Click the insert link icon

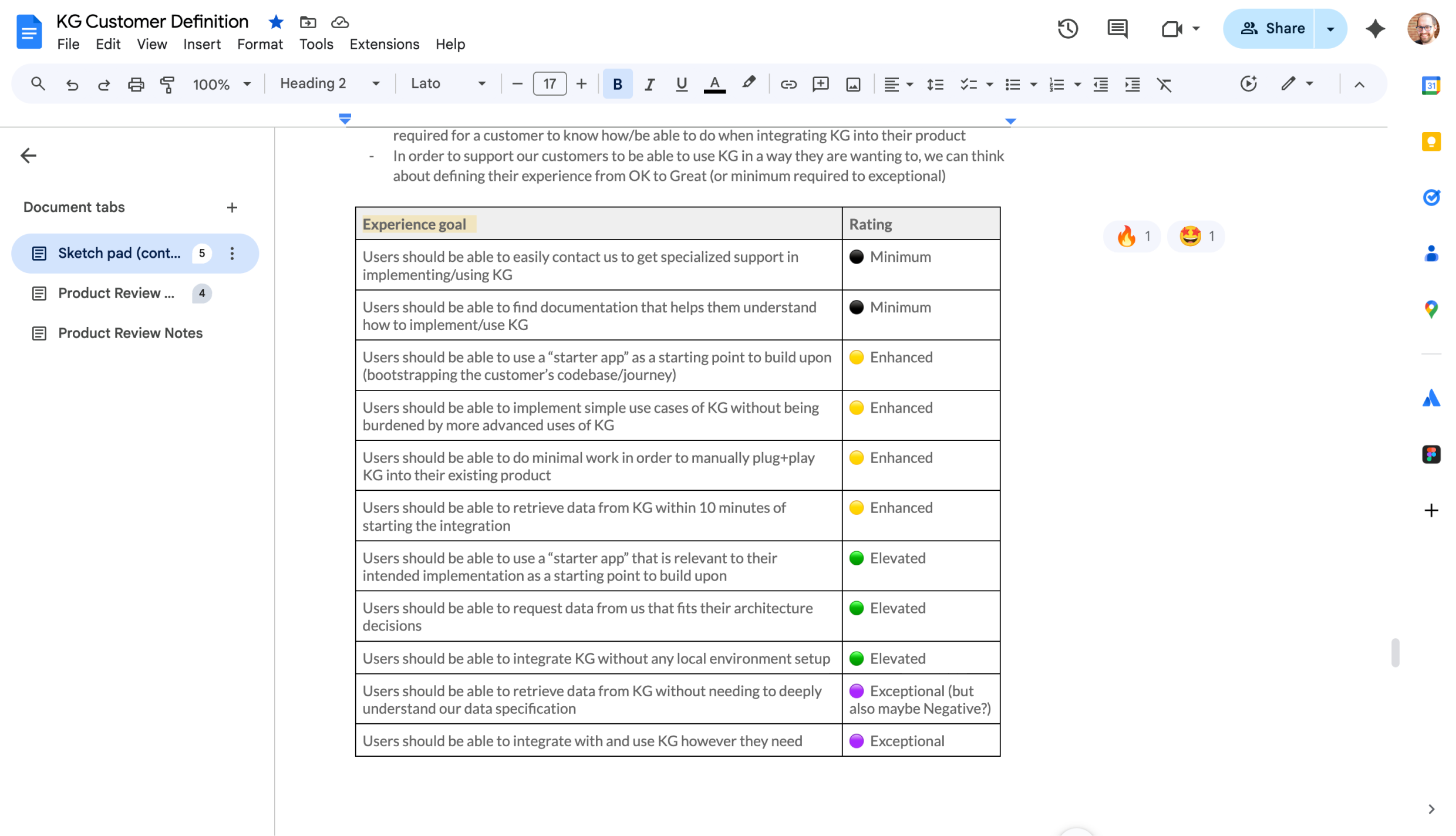pyautogui.click(x=788, y=84)
